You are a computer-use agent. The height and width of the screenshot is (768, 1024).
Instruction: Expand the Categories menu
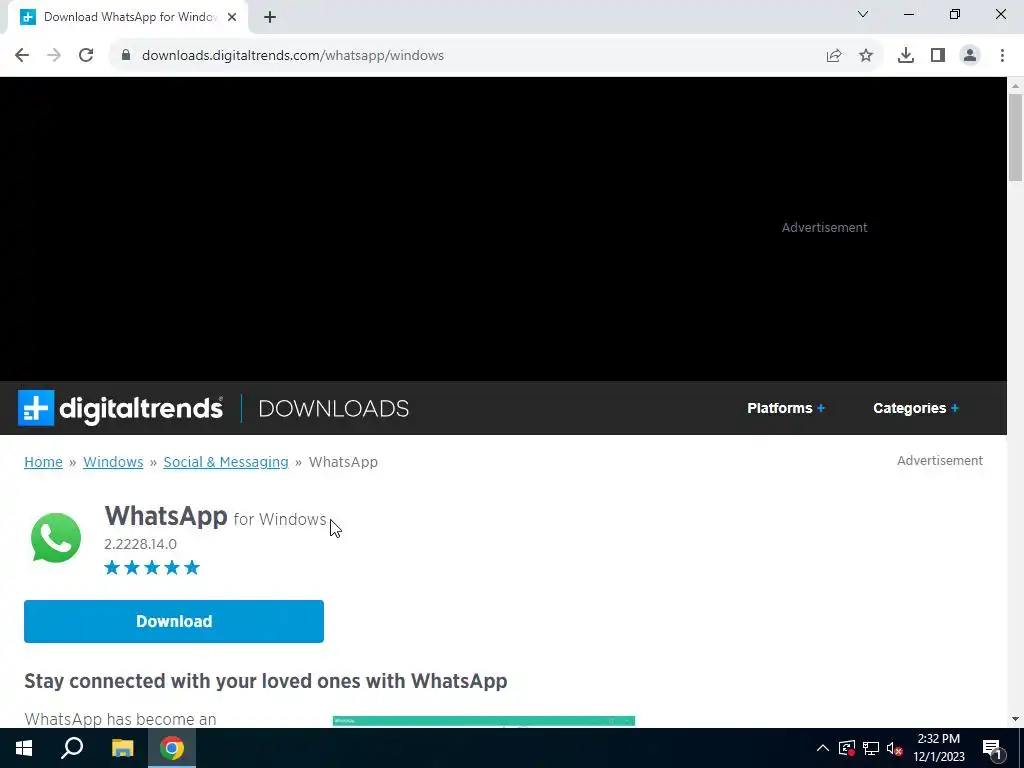coord(916,408)
